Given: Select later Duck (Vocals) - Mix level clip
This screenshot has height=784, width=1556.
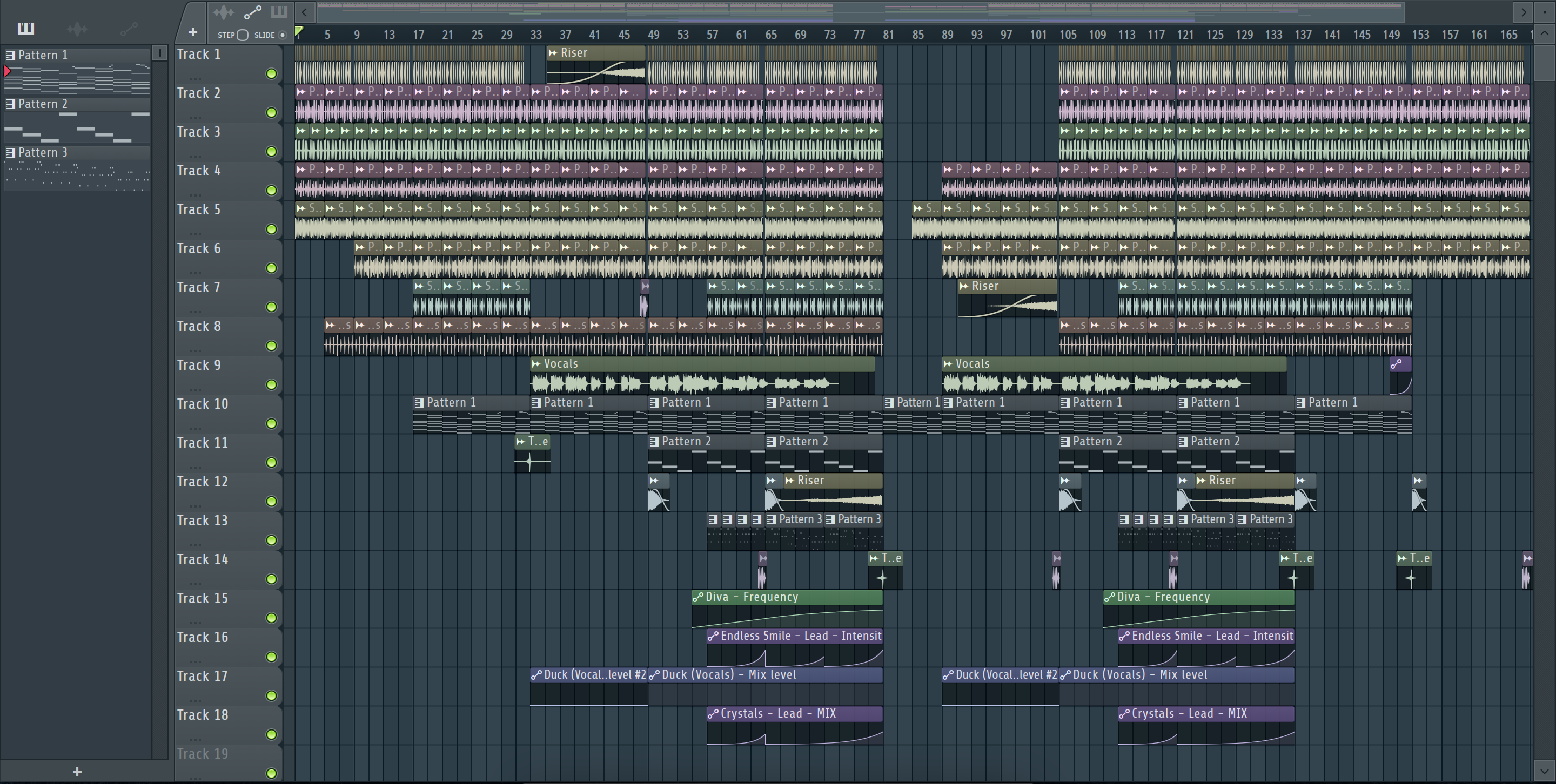Looking at the screenshot, I should tap(1176, 687).
